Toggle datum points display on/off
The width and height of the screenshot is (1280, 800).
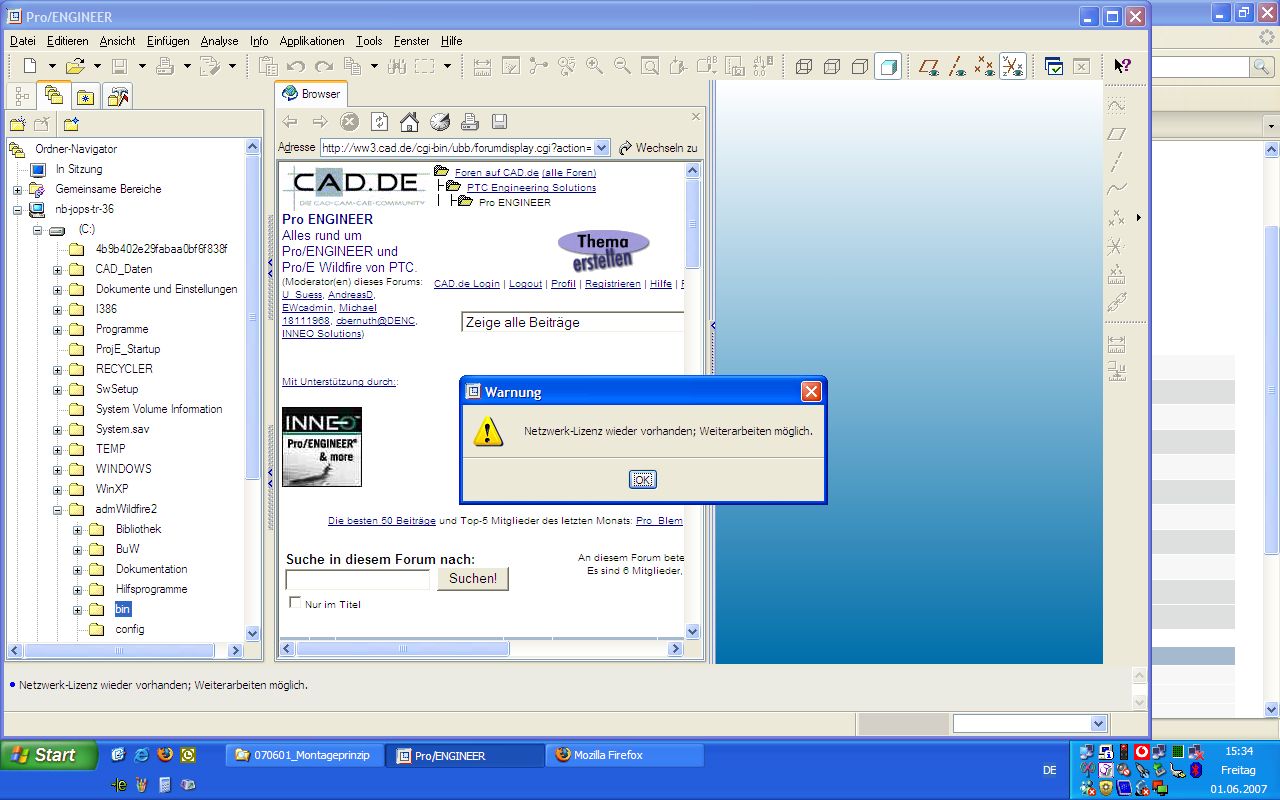point(985,66)
